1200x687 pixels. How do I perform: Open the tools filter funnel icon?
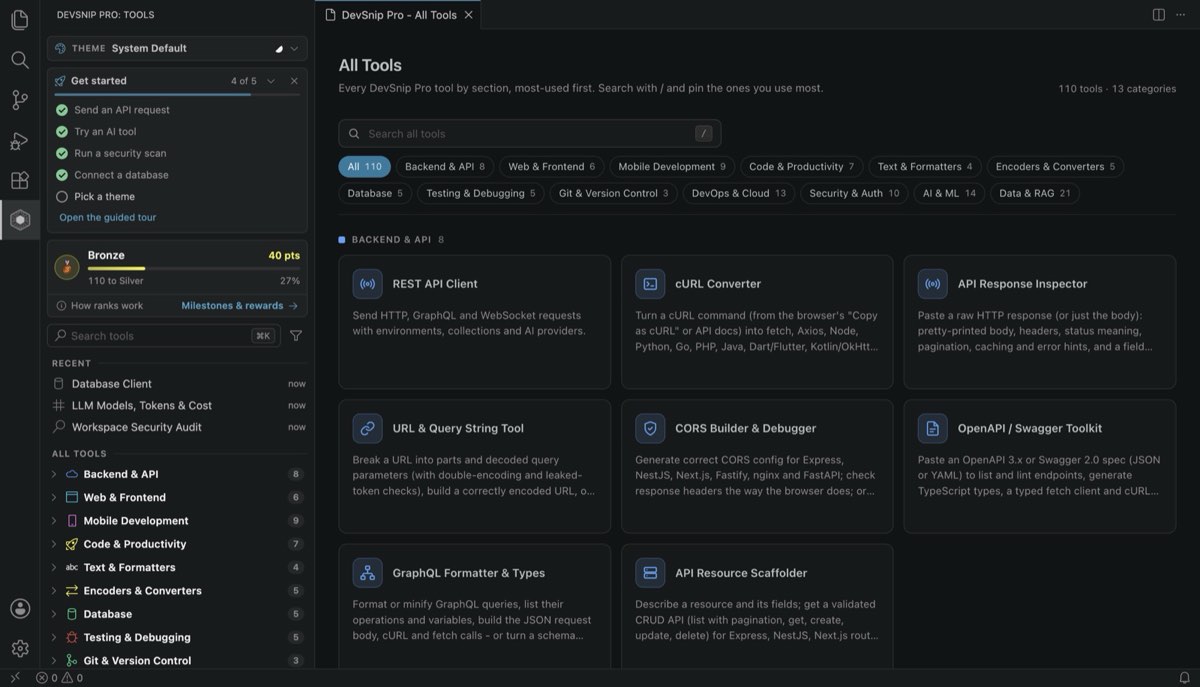(296, 336)
